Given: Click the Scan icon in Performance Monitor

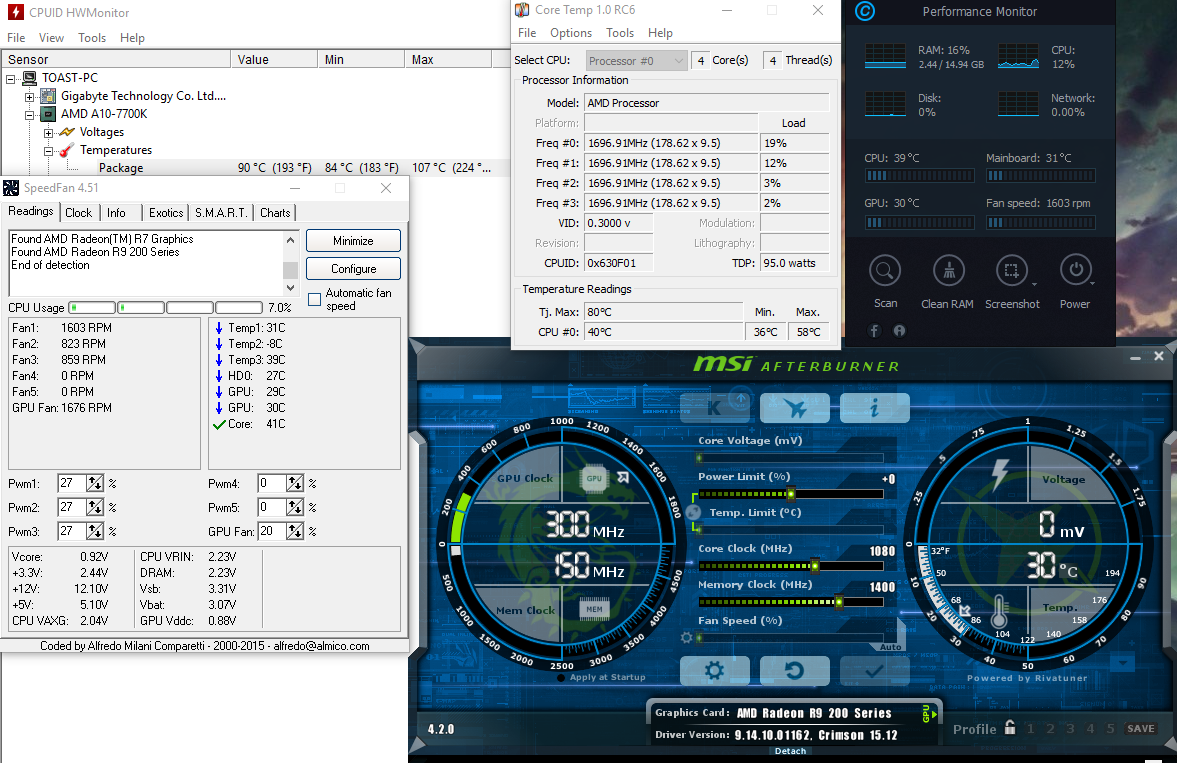Looking at the screenshot, I should 885,271.
